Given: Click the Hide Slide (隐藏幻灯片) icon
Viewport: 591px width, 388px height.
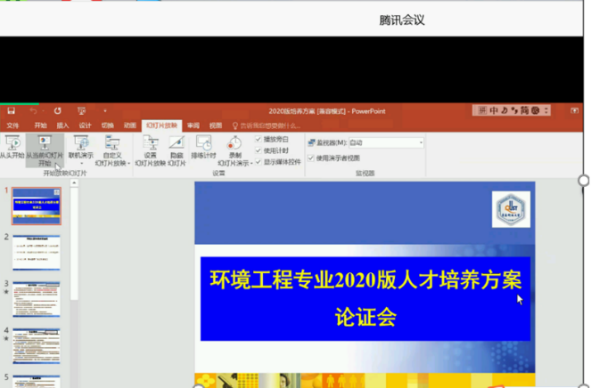Looking at the screenshot, I should coord(177,151).
